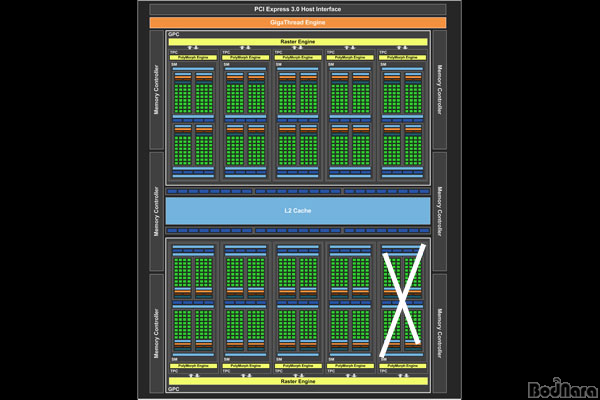Image resolution: width=600 pixels, height=400 pixels.
Task: Click the GPC label above the upper Raster Engine
Action: pyautogui.click(x=173, y=34)
